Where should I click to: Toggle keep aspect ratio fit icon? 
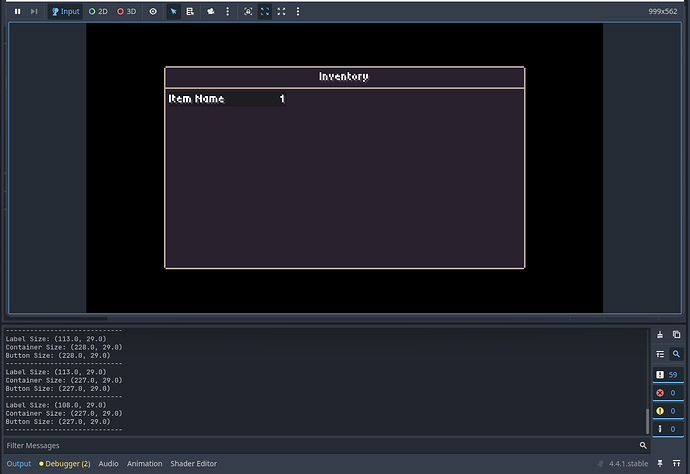click(265, 11)
